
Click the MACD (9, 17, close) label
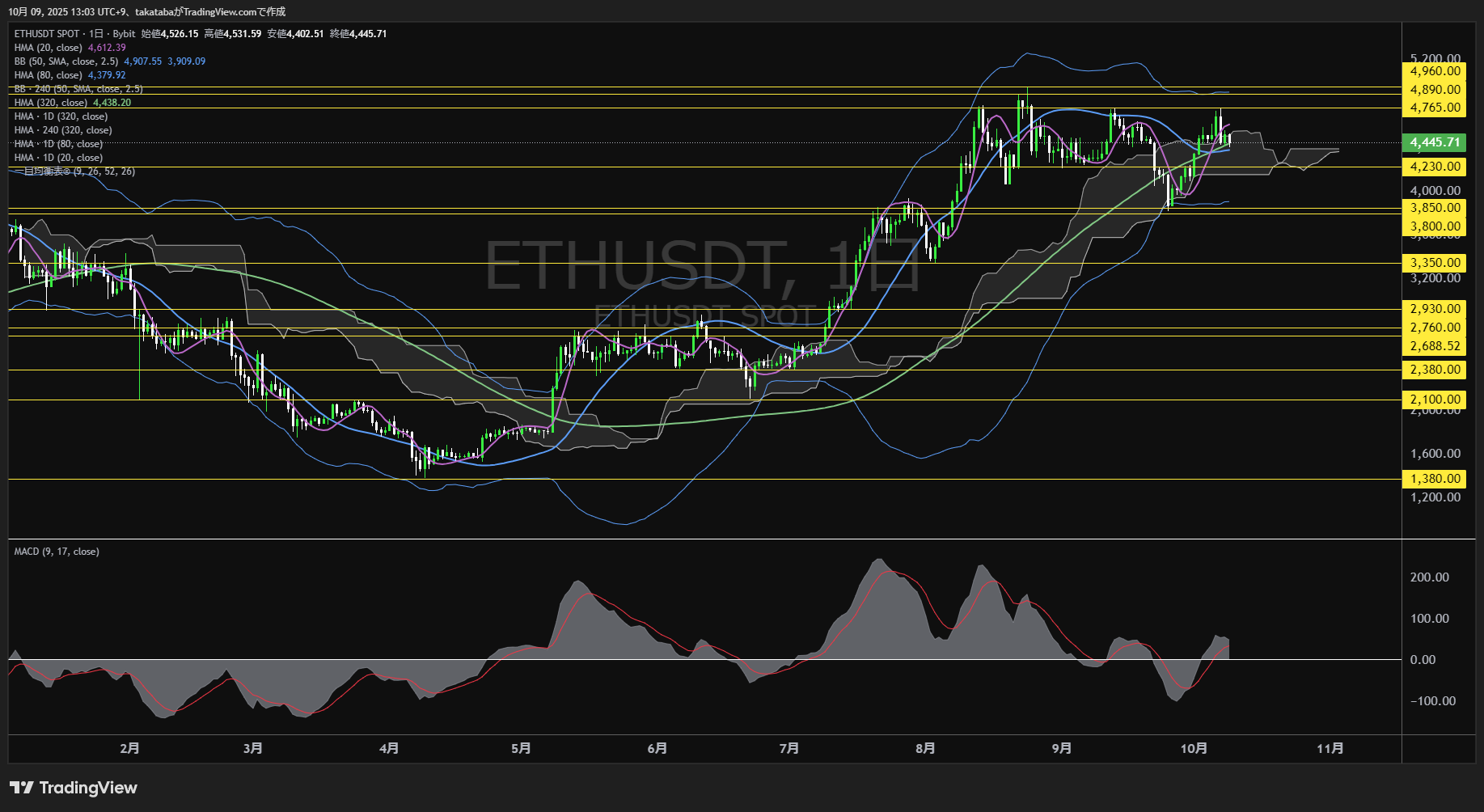coord(57,552)
